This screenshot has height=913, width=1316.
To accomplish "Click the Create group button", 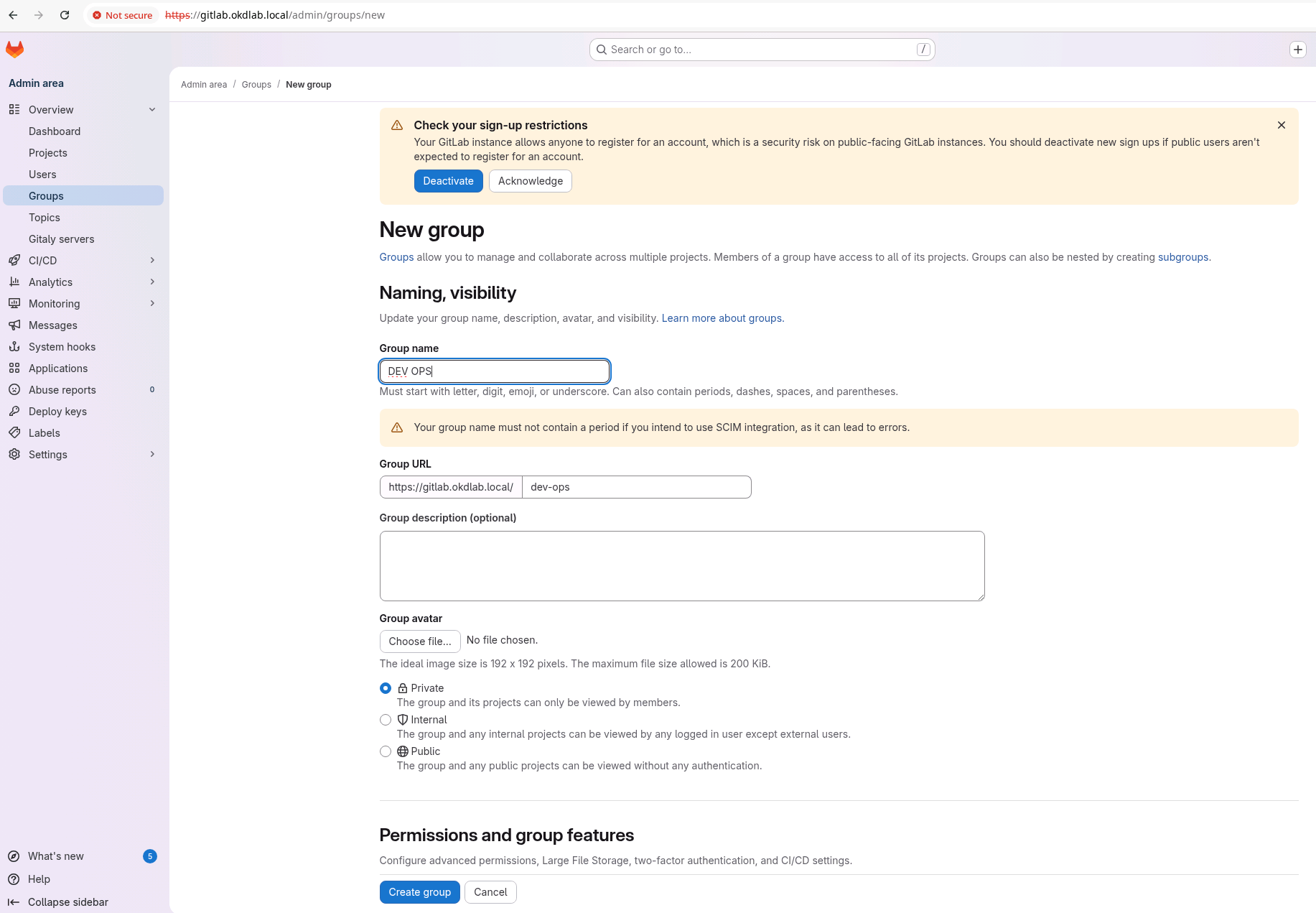I will 419,892.
